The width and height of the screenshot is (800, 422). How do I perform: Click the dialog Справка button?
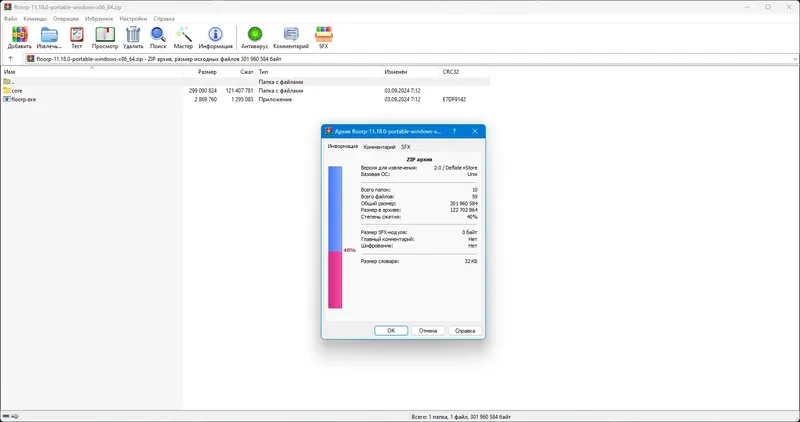pyautogui.click(x=465, y=331)
